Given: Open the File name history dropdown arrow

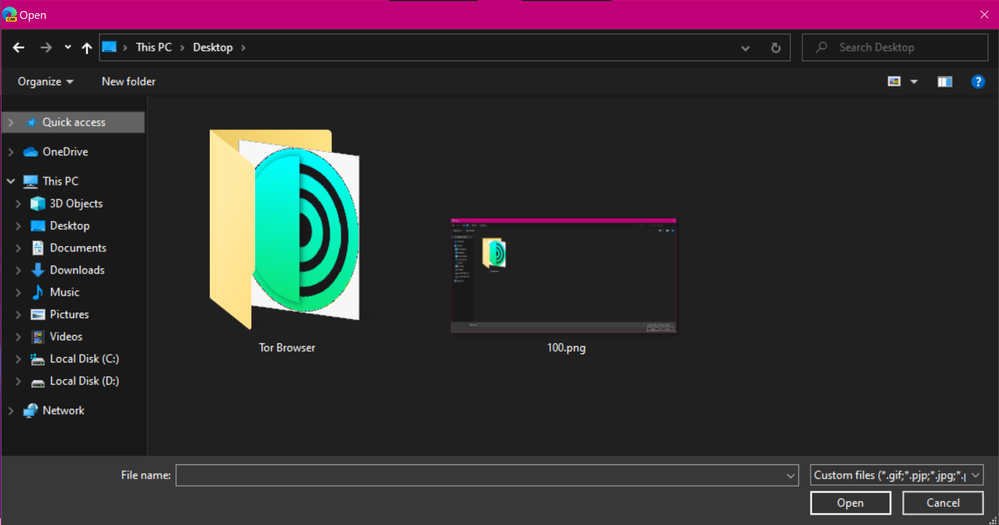Looking at the screenshot, I should coord(791,475).
